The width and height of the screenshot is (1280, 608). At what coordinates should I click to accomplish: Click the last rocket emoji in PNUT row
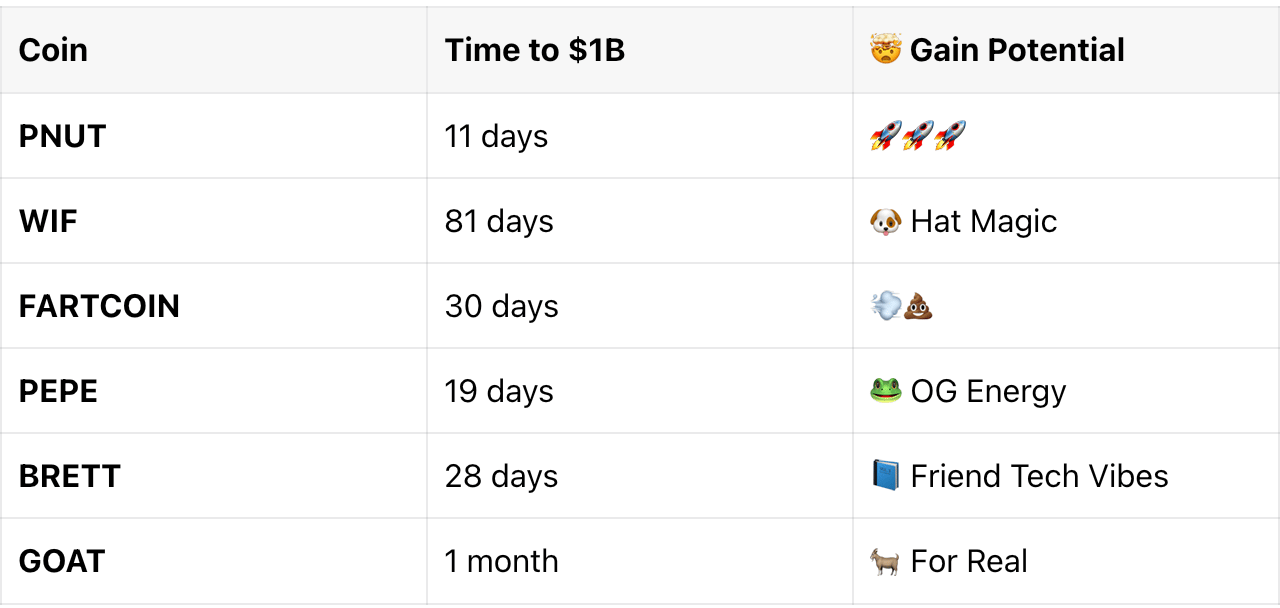tap(951, 136)
